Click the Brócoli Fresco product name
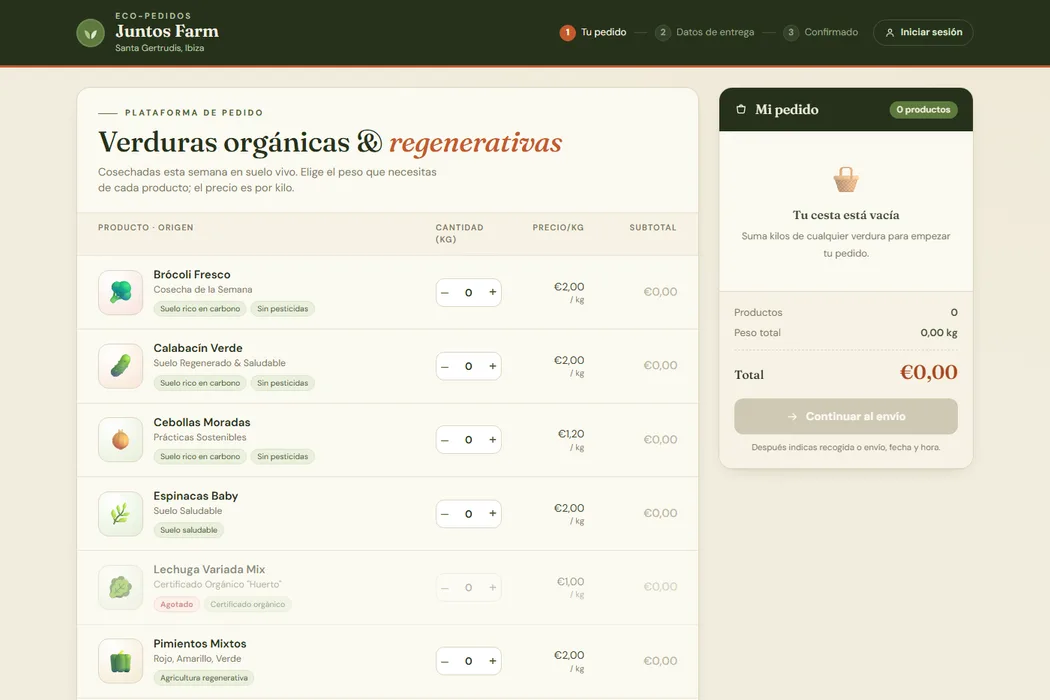Image resolution: width=1050 pixels, height=700 pixels. [x=192, y=275]
